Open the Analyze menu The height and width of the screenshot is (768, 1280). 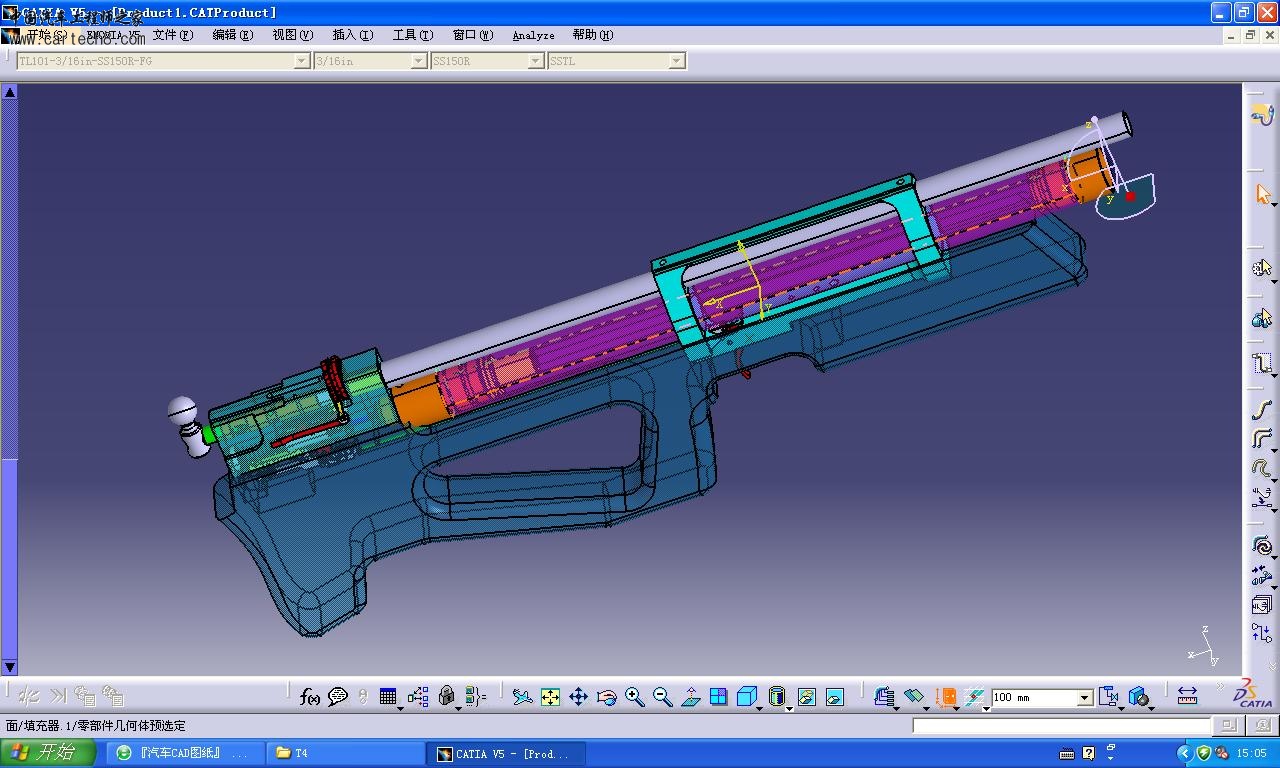tap(533, 35)
